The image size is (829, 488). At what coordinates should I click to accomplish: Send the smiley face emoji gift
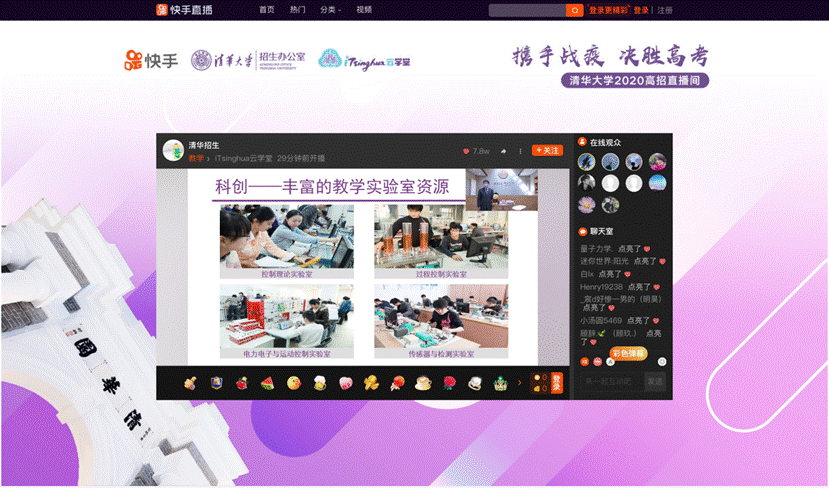[293, 382]
